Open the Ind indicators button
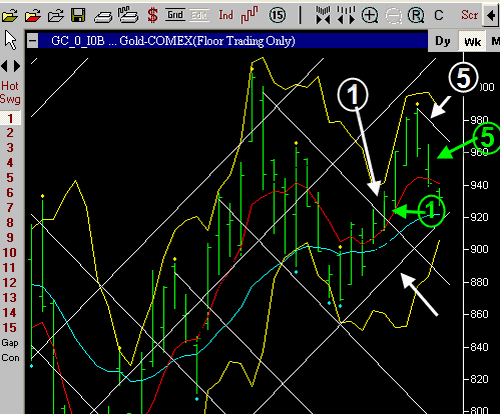The image size is (500, 414). click(226, 15)
